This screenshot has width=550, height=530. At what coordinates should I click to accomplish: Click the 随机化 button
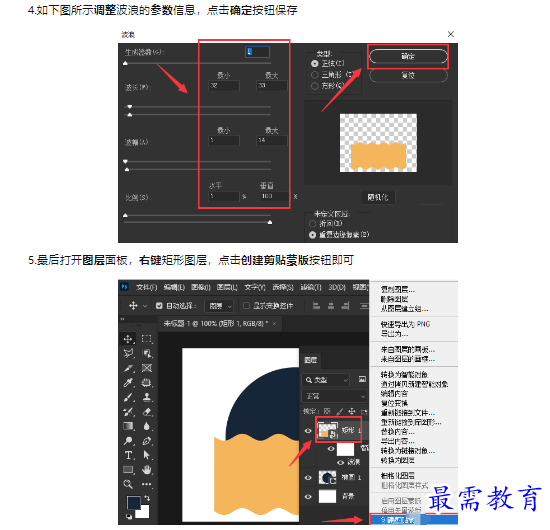click(378, 197)
